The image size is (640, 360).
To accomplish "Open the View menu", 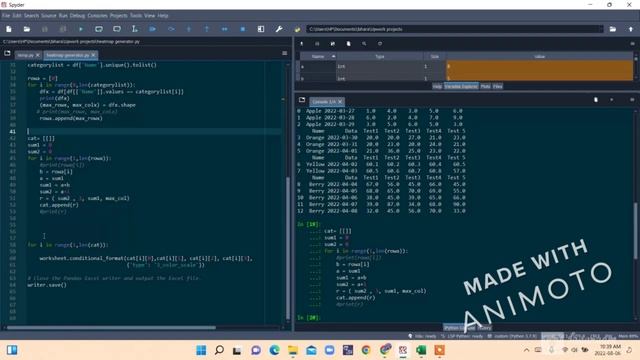I will tap(149, 16).
